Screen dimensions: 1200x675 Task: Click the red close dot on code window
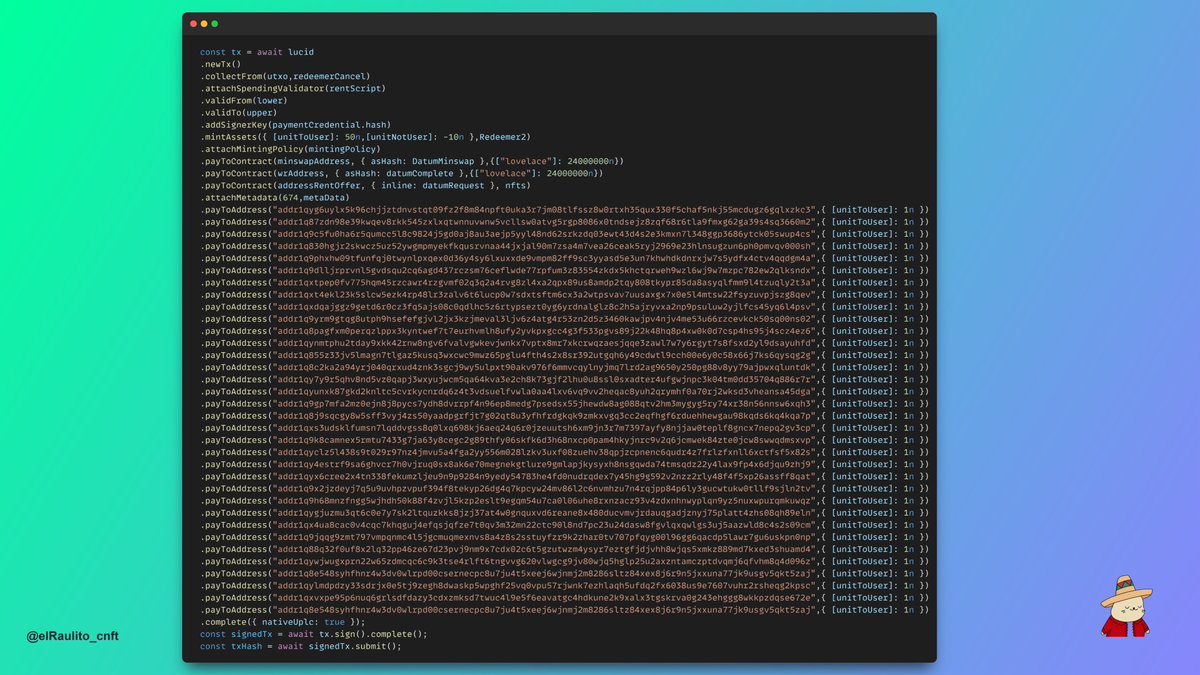(x=194, y=23)
